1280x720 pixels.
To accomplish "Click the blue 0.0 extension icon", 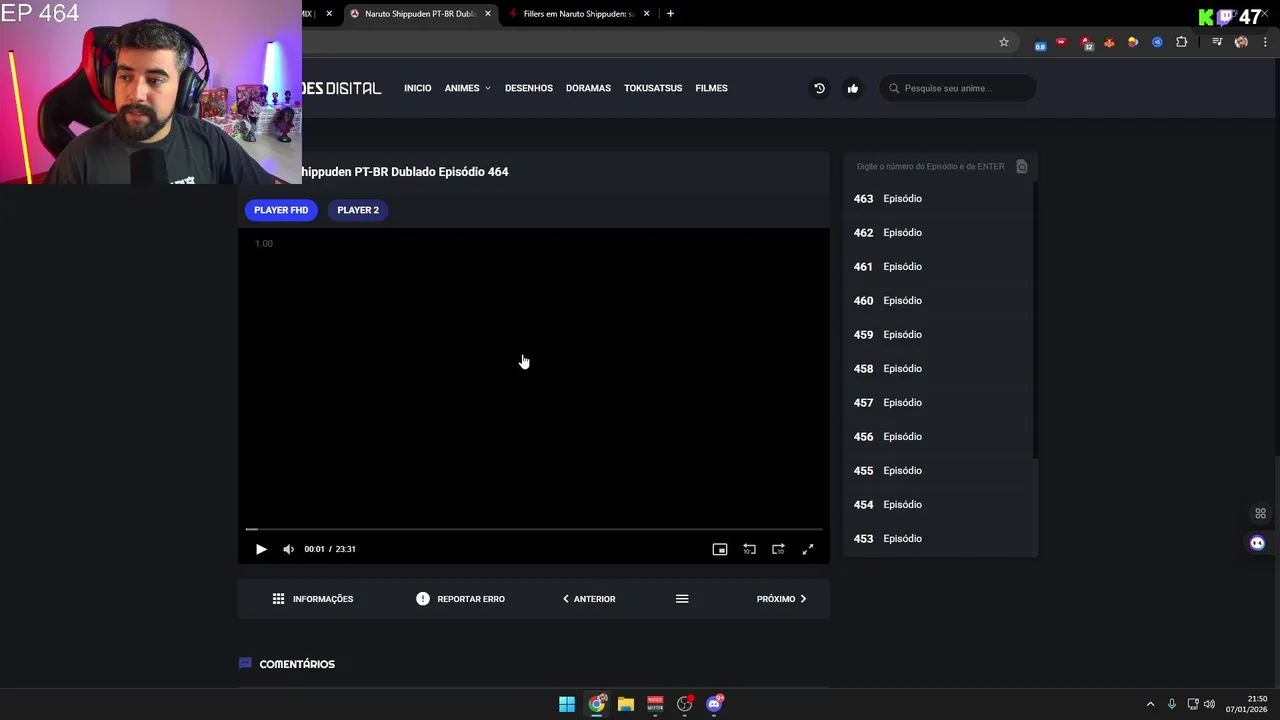I will click(1040, 45).
